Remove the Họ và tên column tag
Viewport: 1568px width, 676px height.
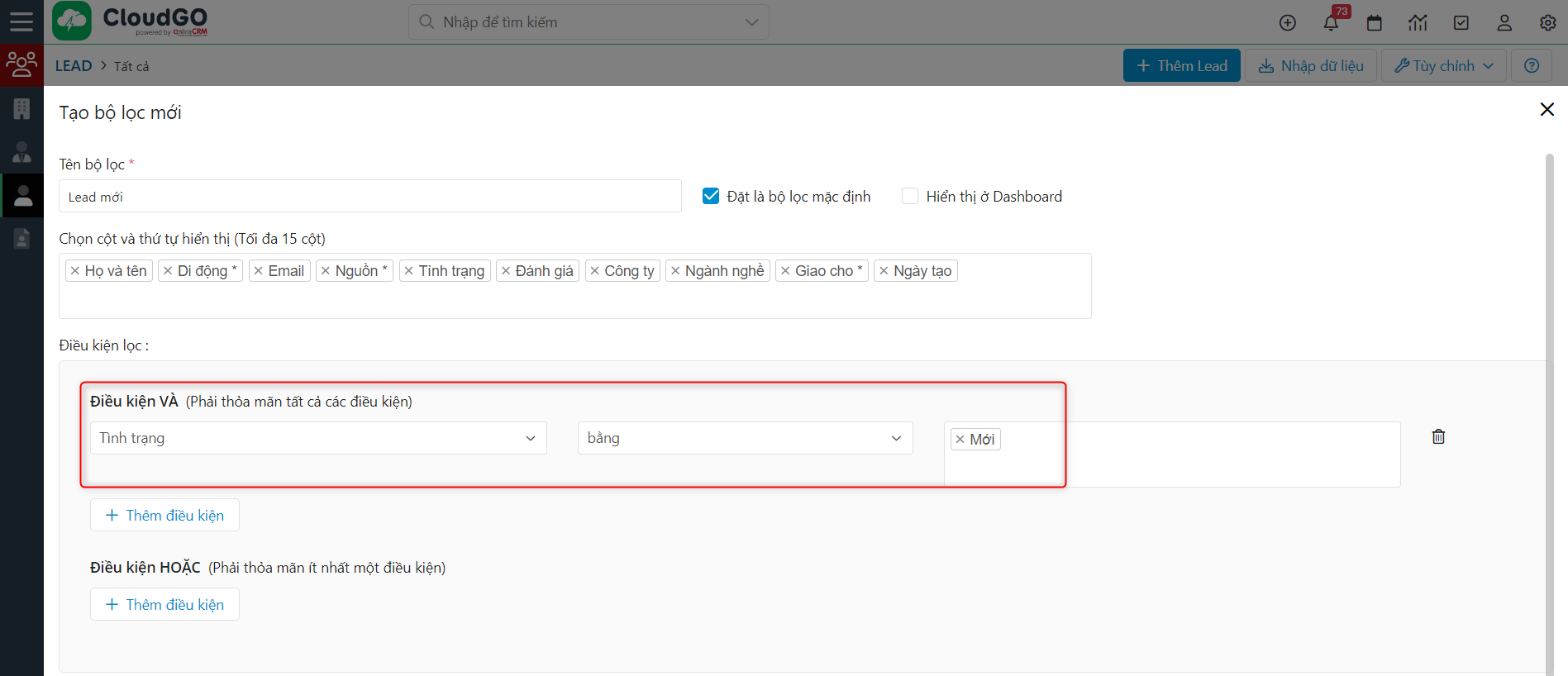75,271
